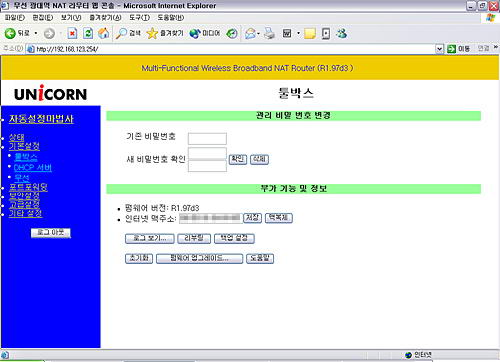Click the 초기화 reset button

(139, 259)
